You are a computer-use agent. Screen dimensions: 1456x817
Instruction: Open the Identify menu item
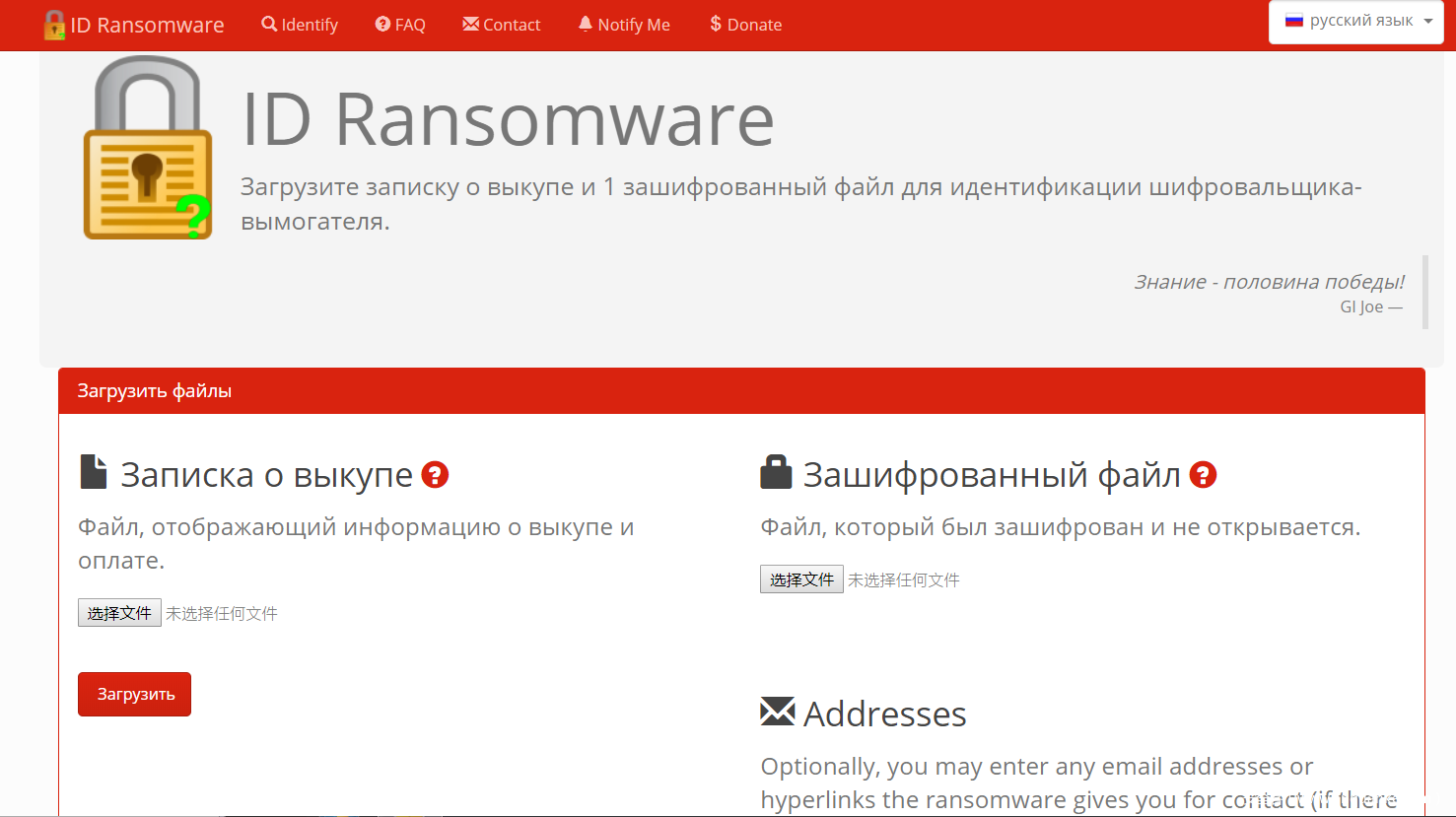click(x=300, y=25)
